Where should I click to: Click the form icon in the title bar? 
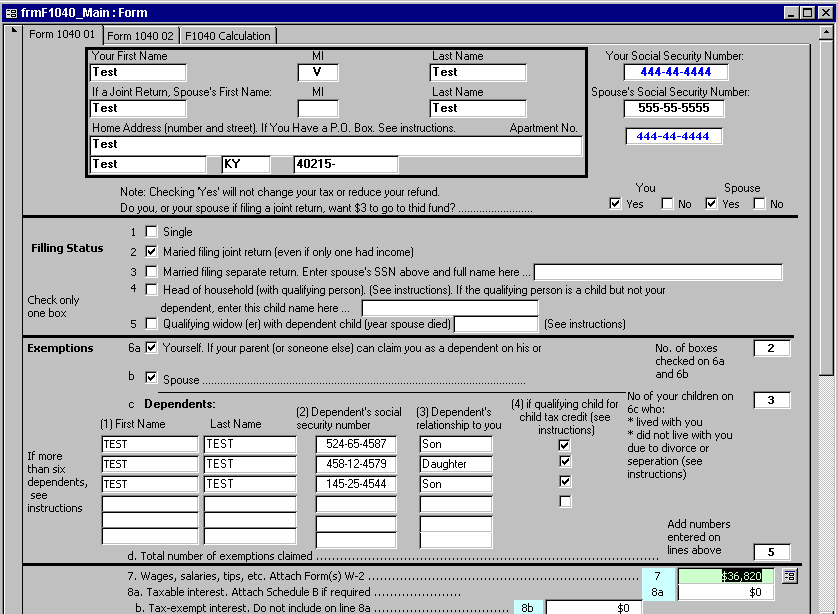pyautogui.click(x=11, y=13)
